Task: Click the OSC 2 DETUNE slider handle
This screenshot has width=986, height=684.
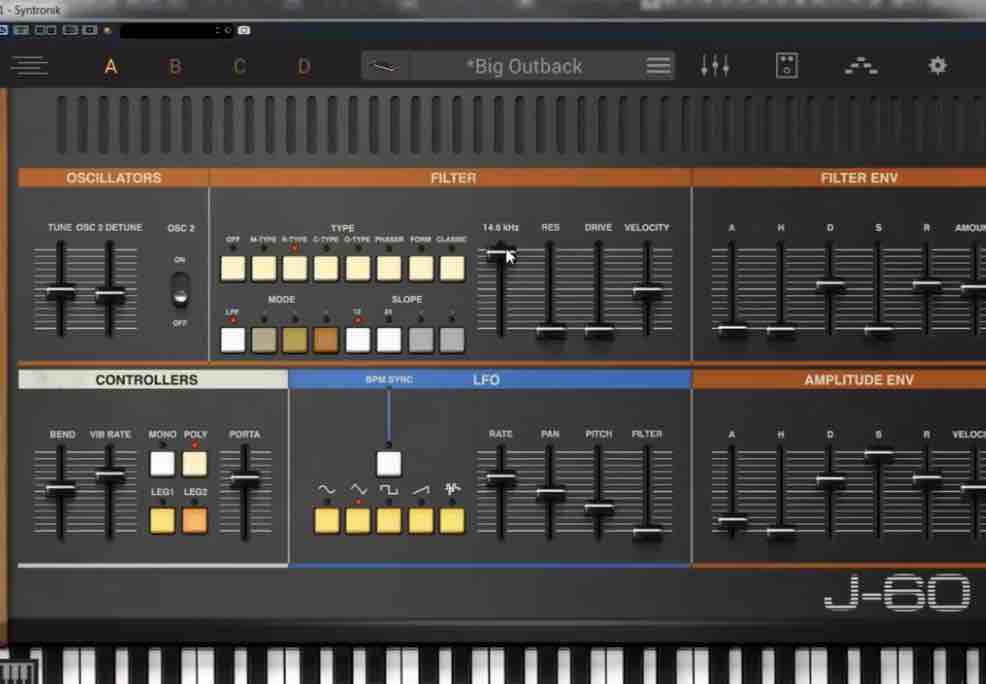Action: click(109, 294)
